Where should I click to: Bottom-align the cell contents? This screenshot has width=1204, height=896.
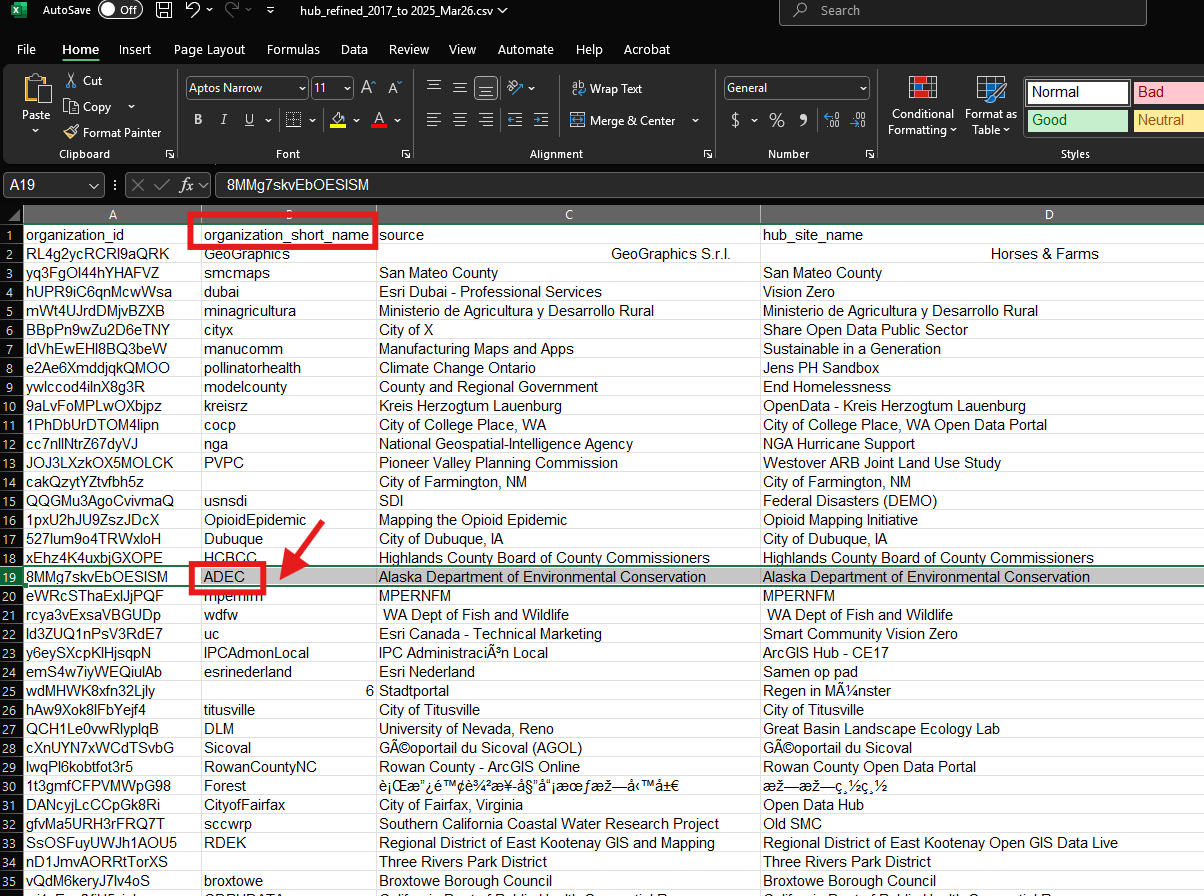click(486, 88)
